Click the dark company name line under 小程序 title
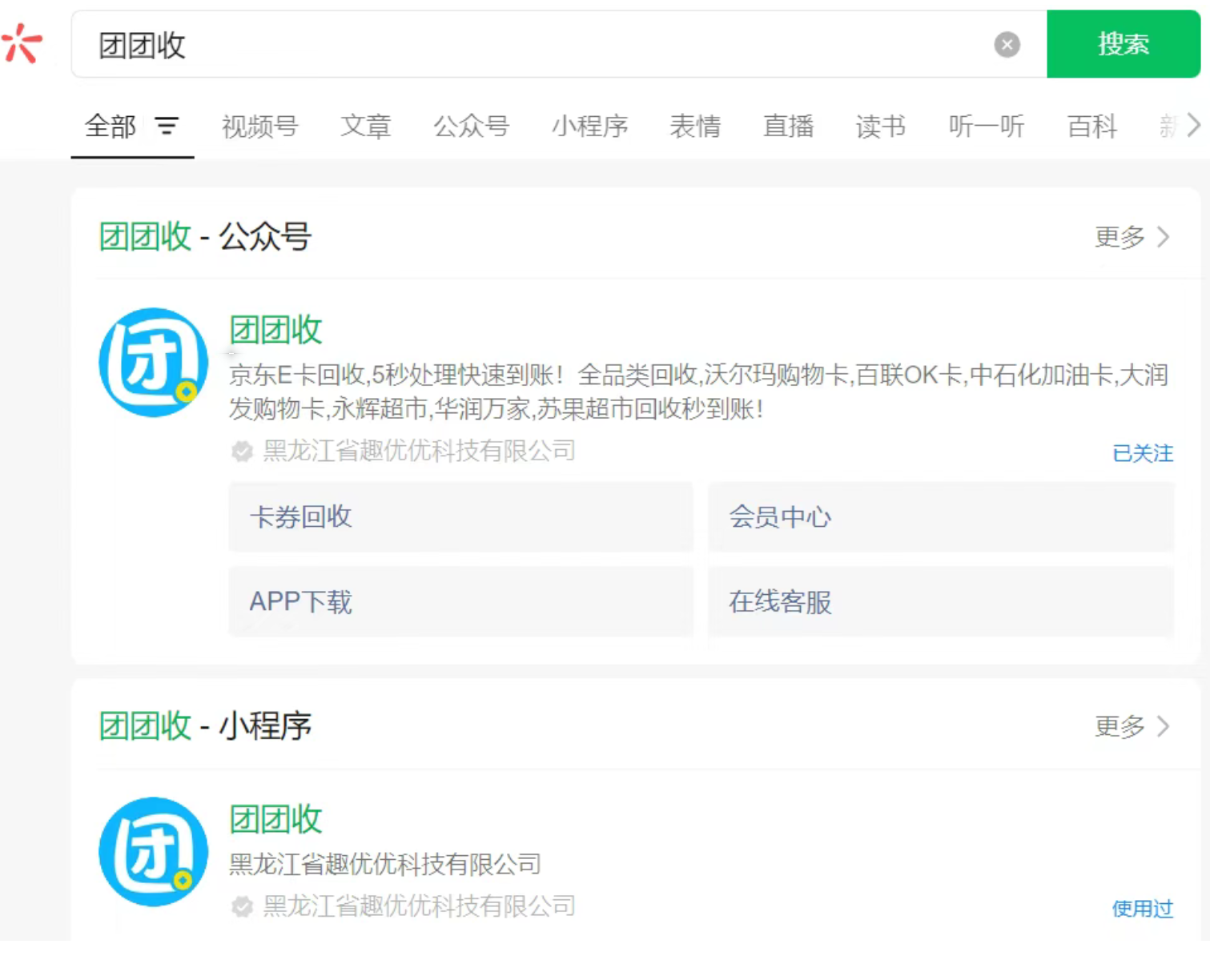This screenshot has height=980, width=1210. tap(385, 865)
